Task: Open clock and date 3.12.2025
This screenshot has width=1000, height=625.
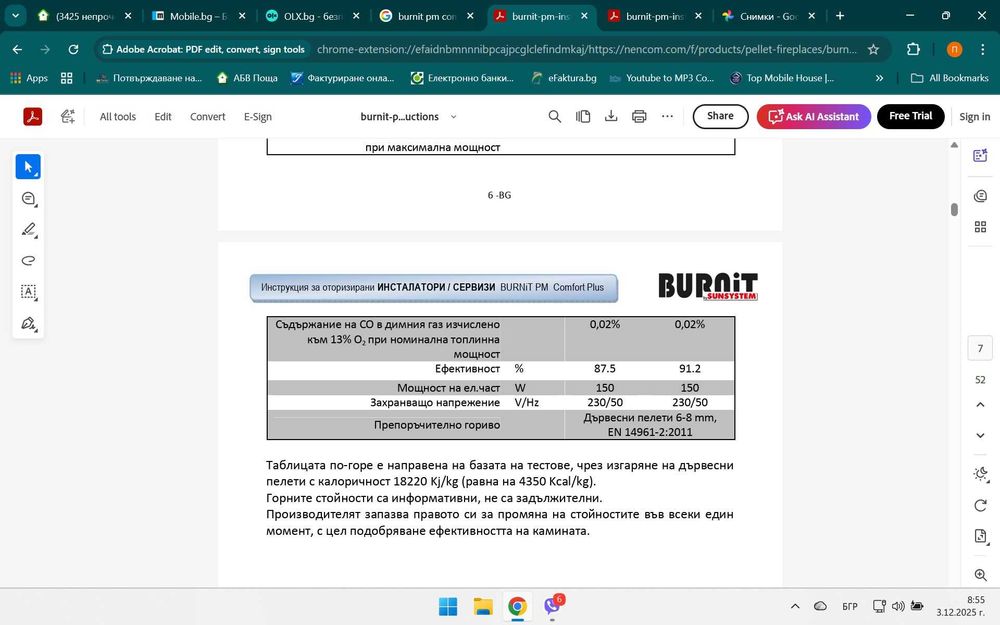Action: tap(960, 606)
